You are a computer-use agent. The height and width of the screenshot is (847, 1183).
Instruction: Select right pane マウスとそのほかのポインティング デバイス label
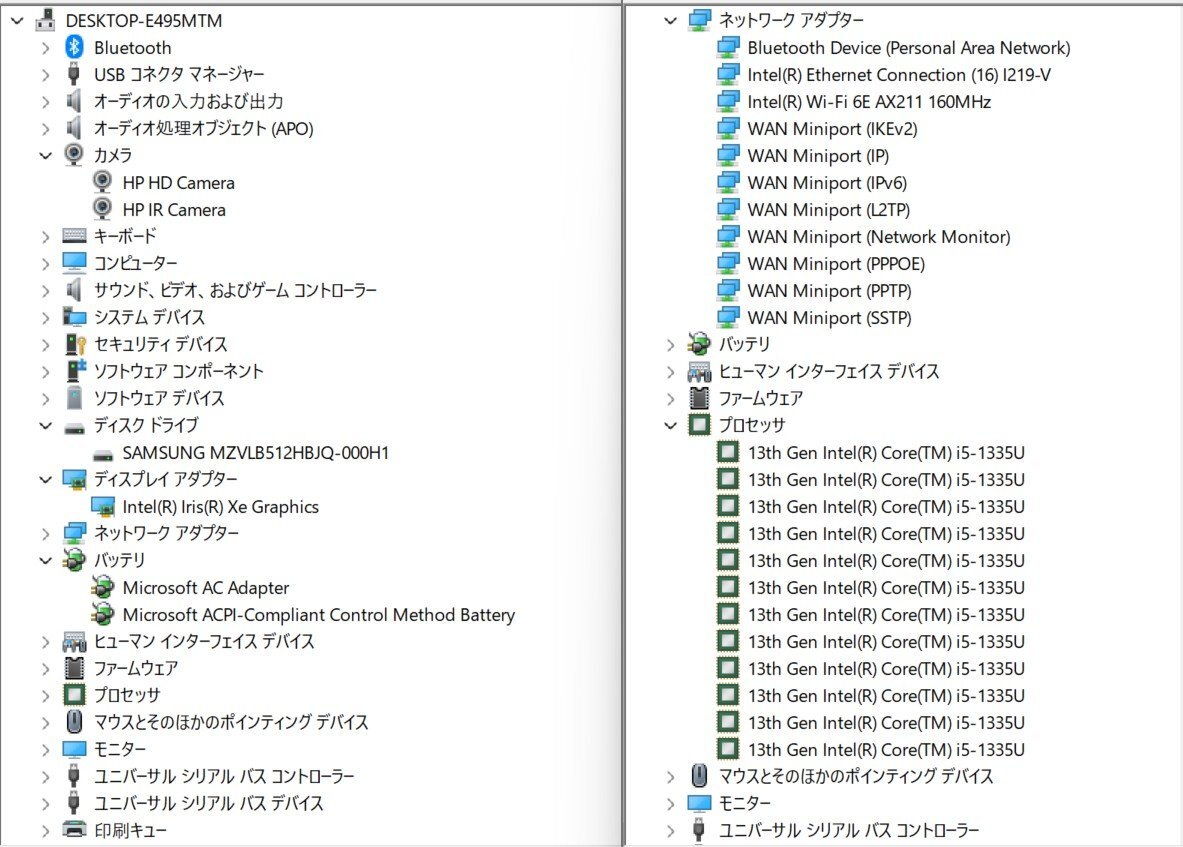click(856, 776)
